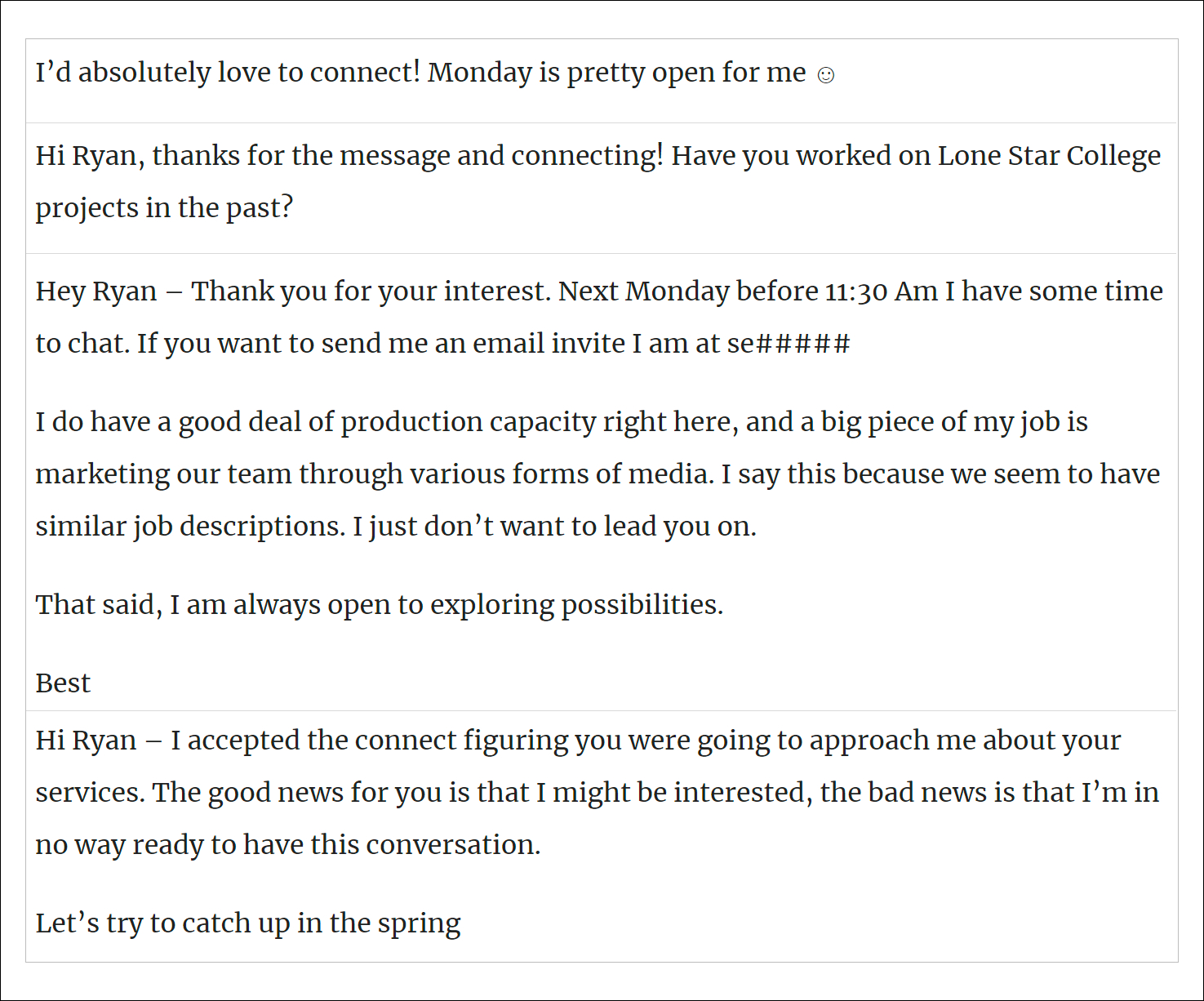
Task: Click the text 'I'd absolutely love to connect!'
Action: [228, 72]
